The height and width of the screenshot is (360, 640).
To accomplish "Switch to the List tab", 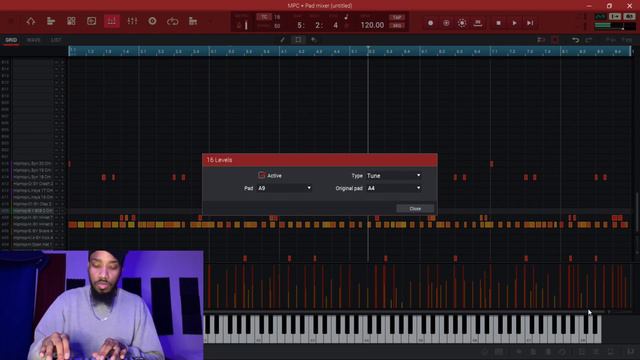I will coord(56,40).
